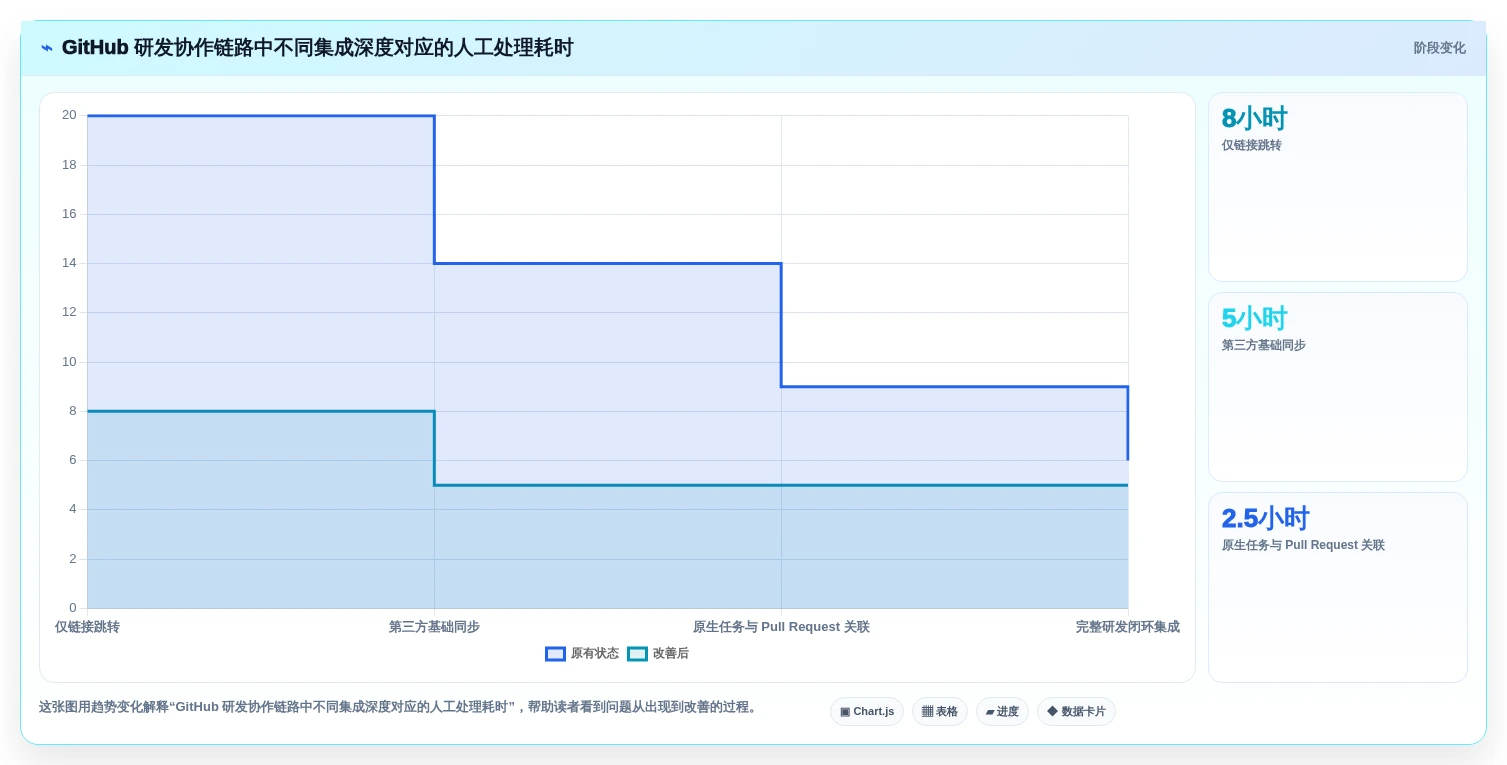Click the chart title heading text
1507x765 pixels.
[317, 48]
